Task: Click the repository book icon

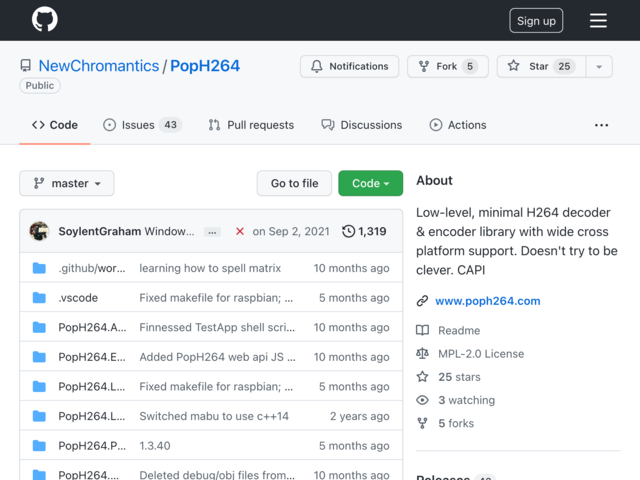Action: pyautogui.click(x=26, y=66)
